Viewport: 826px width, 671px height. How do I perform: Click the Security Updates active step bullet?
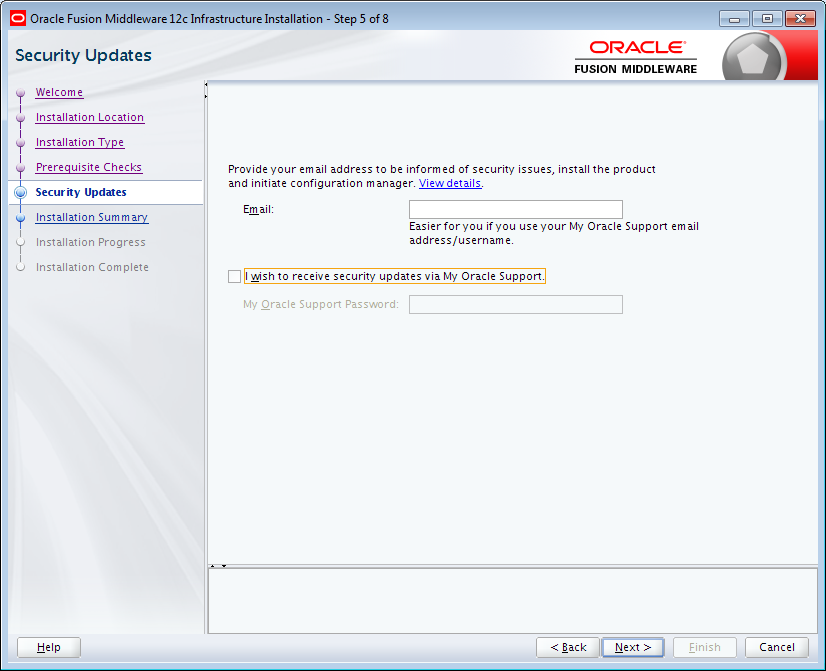[x=20, y=192]
